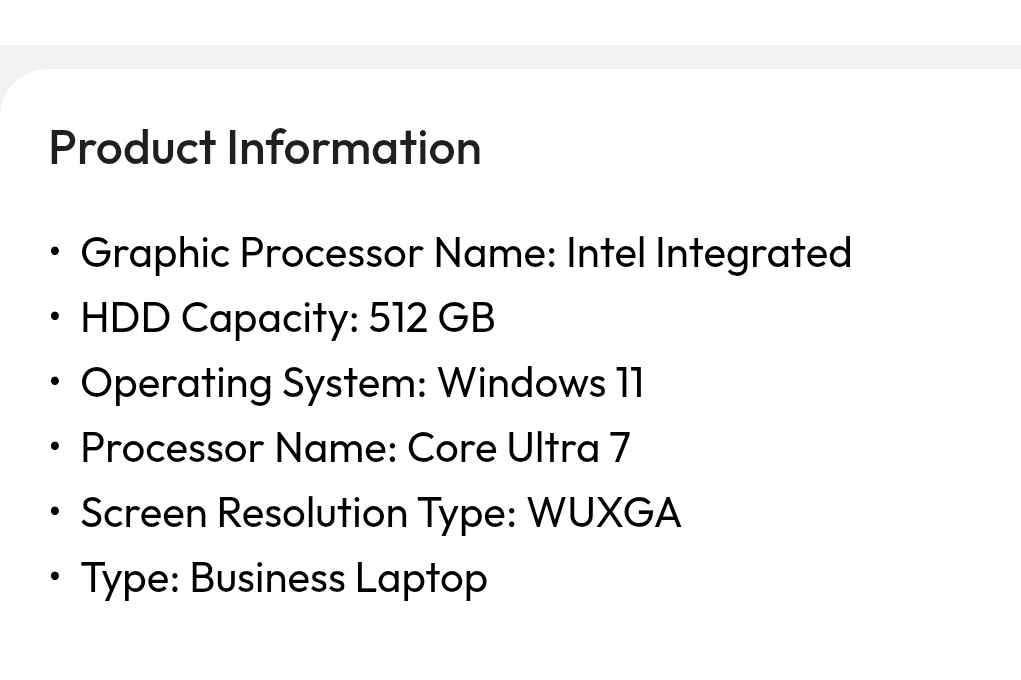
Task: Click the 512 GB value
Action: 432,318
